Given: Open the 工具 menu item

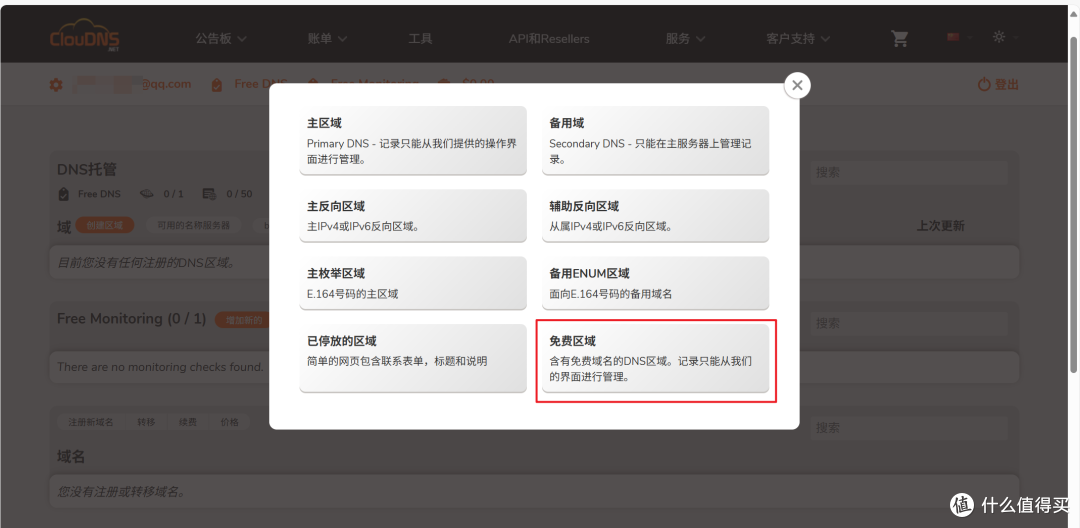Looking at the screenshot, I should 420,39.
